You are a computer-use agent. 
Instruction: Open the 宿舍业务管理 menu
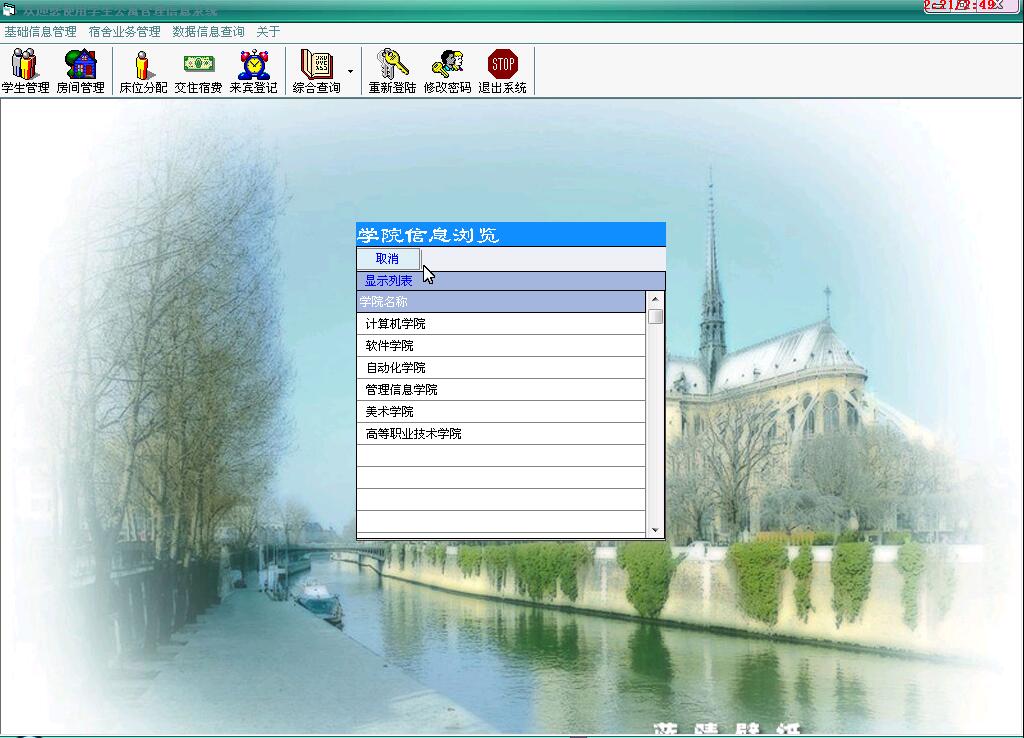coord(125,32)
